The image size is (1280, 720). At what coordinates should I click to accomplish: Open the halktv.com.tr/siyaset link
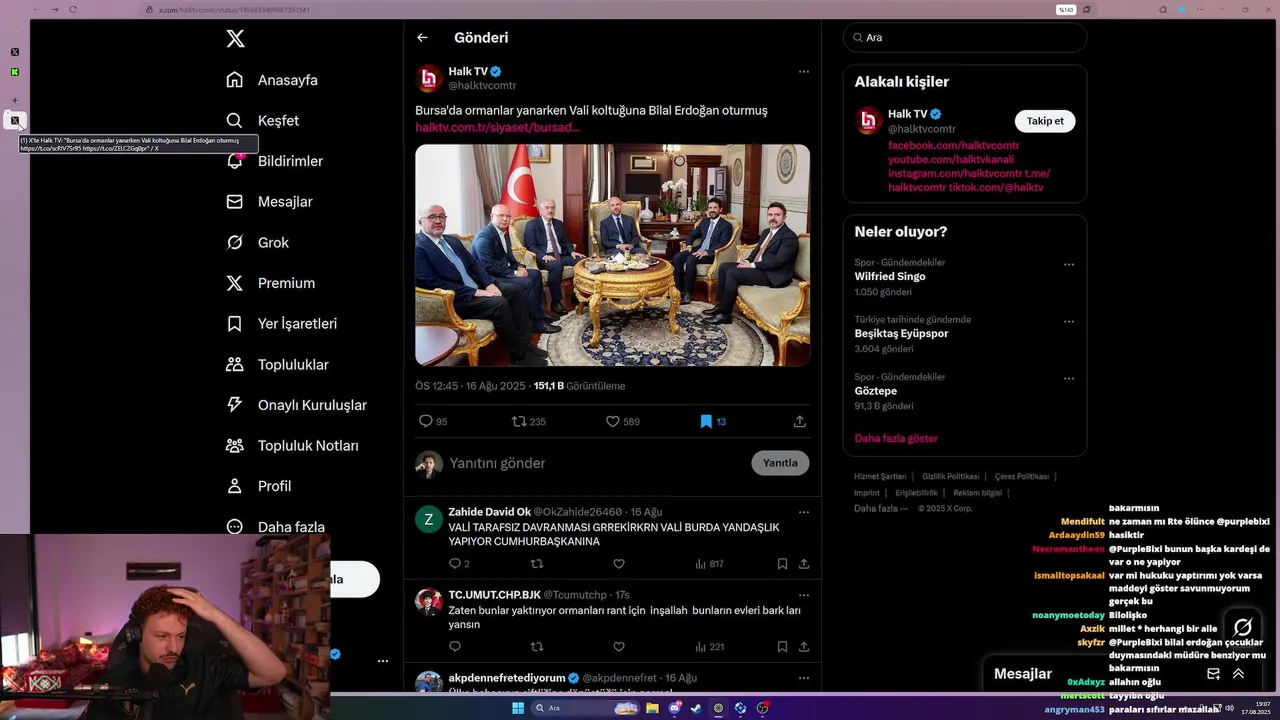coord(497,128)
